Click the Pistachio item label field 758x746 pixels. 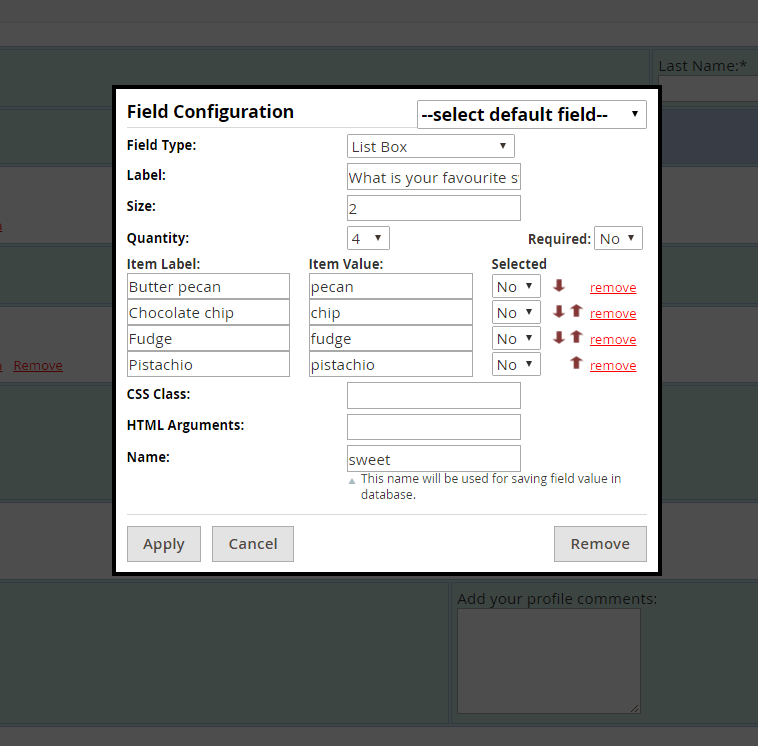(x=208, y=364)
